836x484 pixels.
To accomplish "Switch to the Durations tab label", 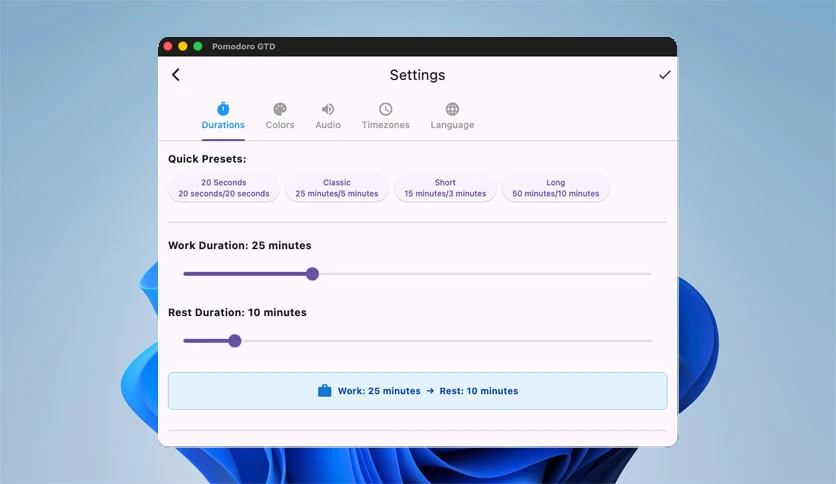I will (x=223, y=125).
